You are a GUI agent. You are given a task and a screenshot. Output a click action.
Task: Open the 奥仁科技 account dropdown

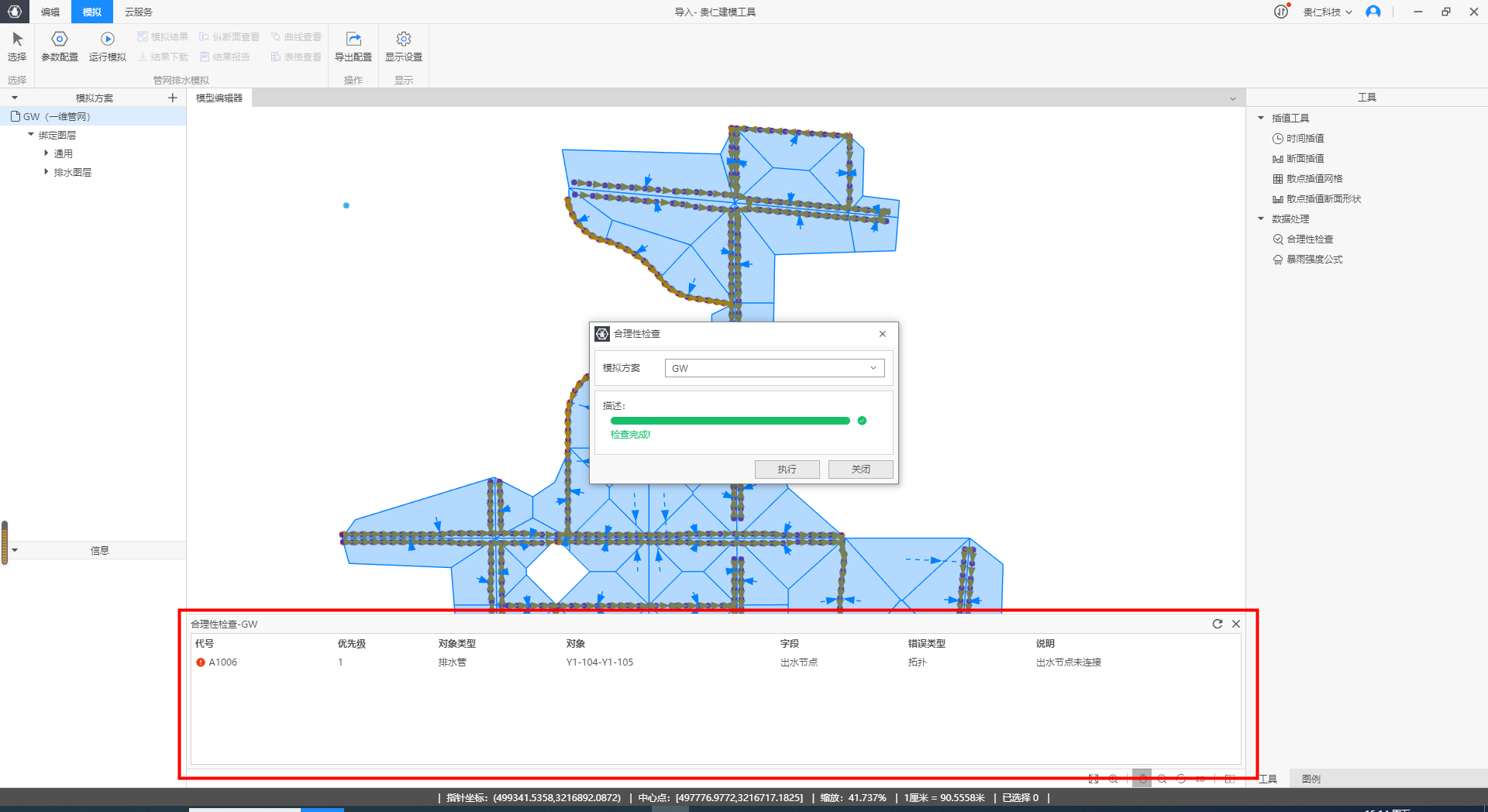(1328, 12)
